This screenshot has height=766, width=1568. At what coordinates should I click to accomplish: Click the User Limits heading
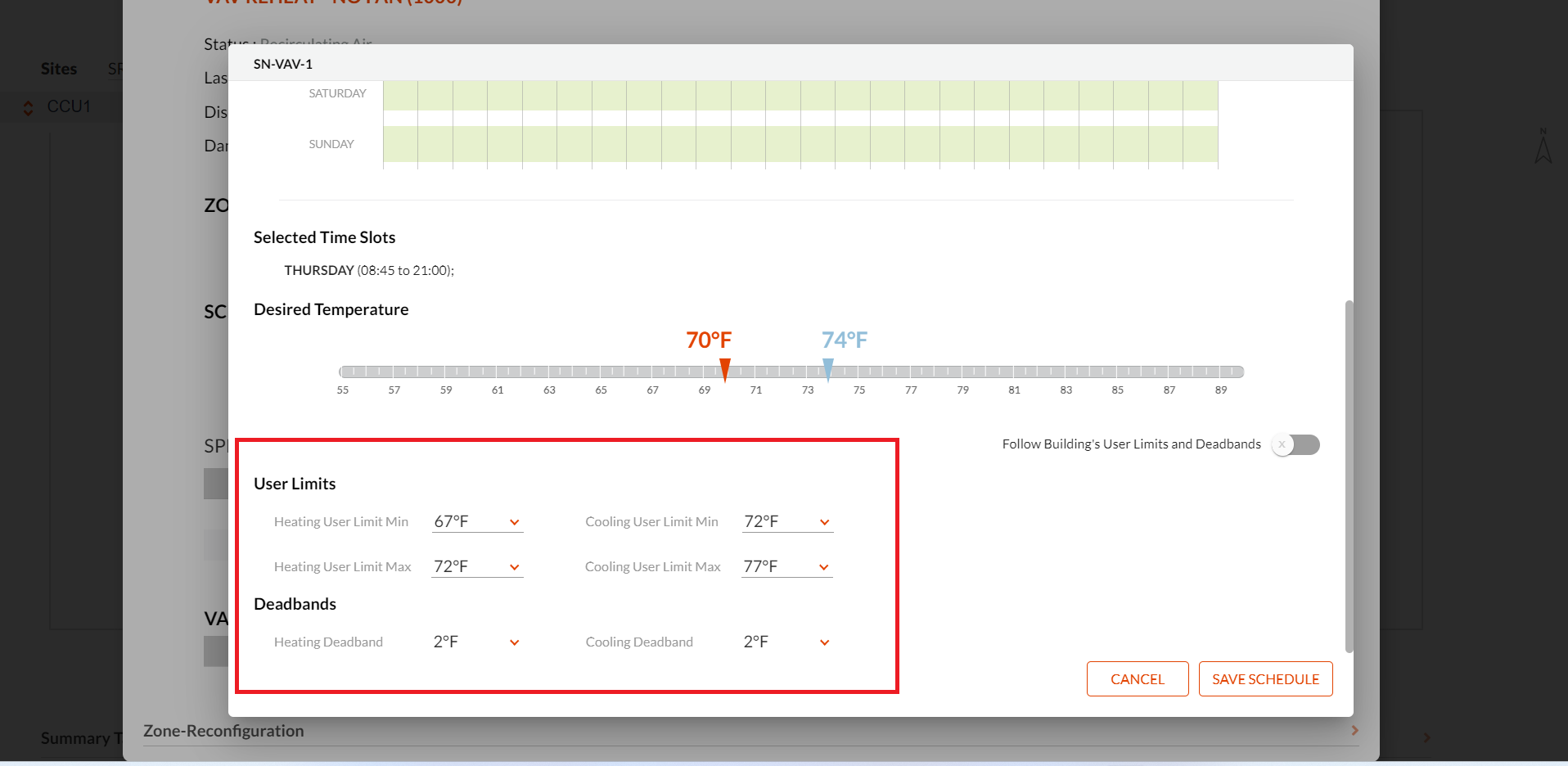point(295,484)
